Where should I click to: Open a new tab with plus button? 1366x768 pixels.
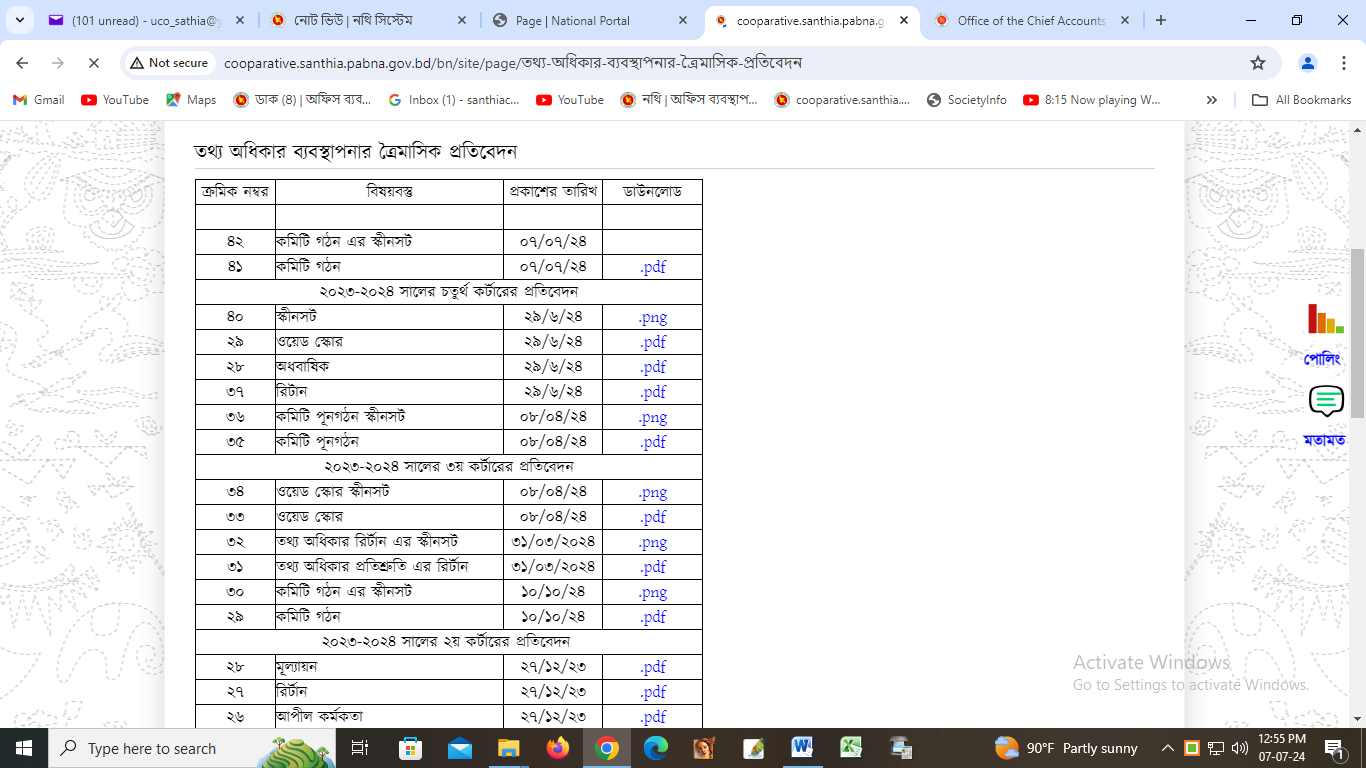point(1161,20)
